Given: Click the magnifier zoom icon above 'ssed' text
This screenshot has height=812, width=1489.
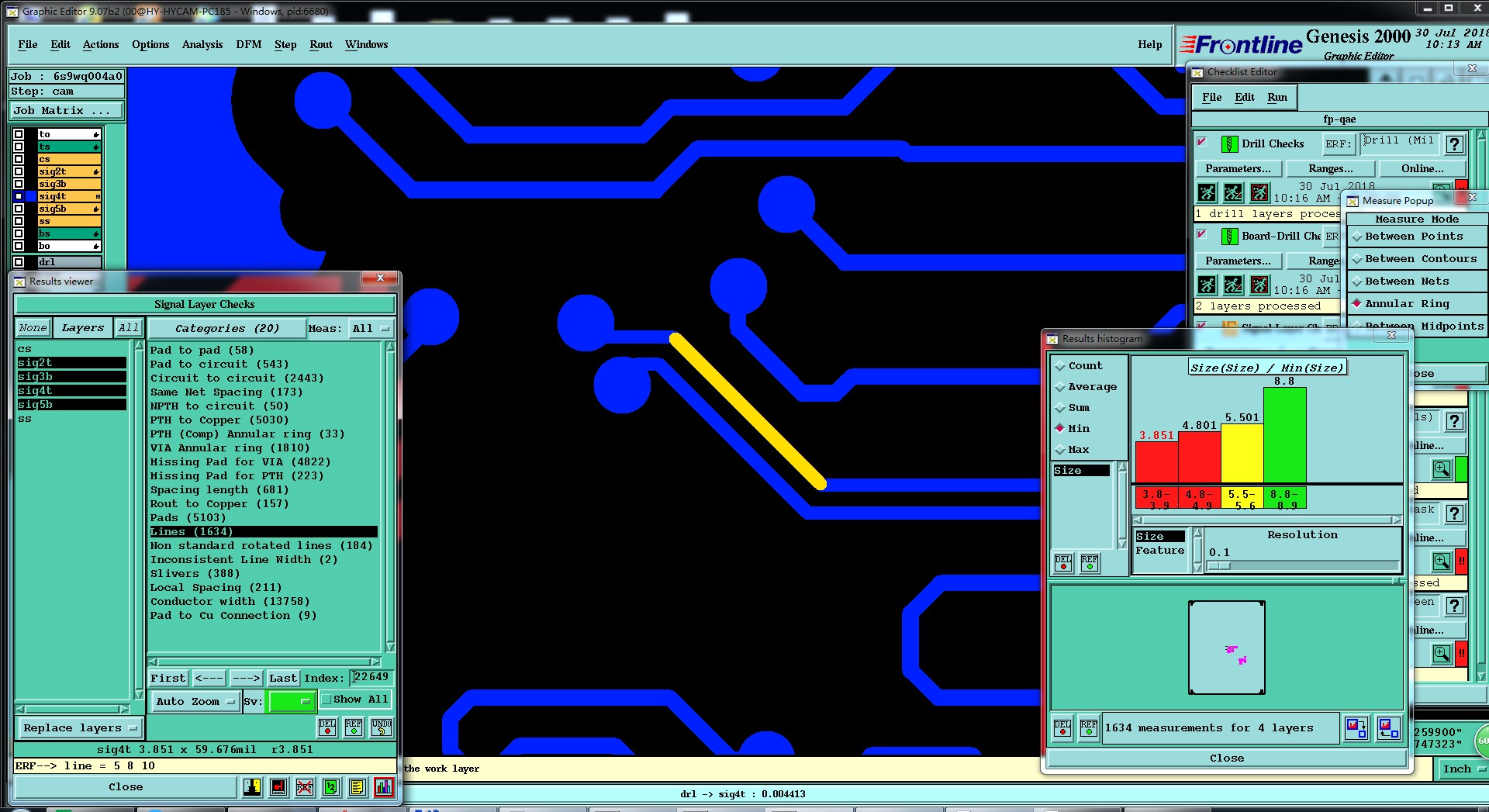Looking at the screenshot, I should click(1442, 561).
